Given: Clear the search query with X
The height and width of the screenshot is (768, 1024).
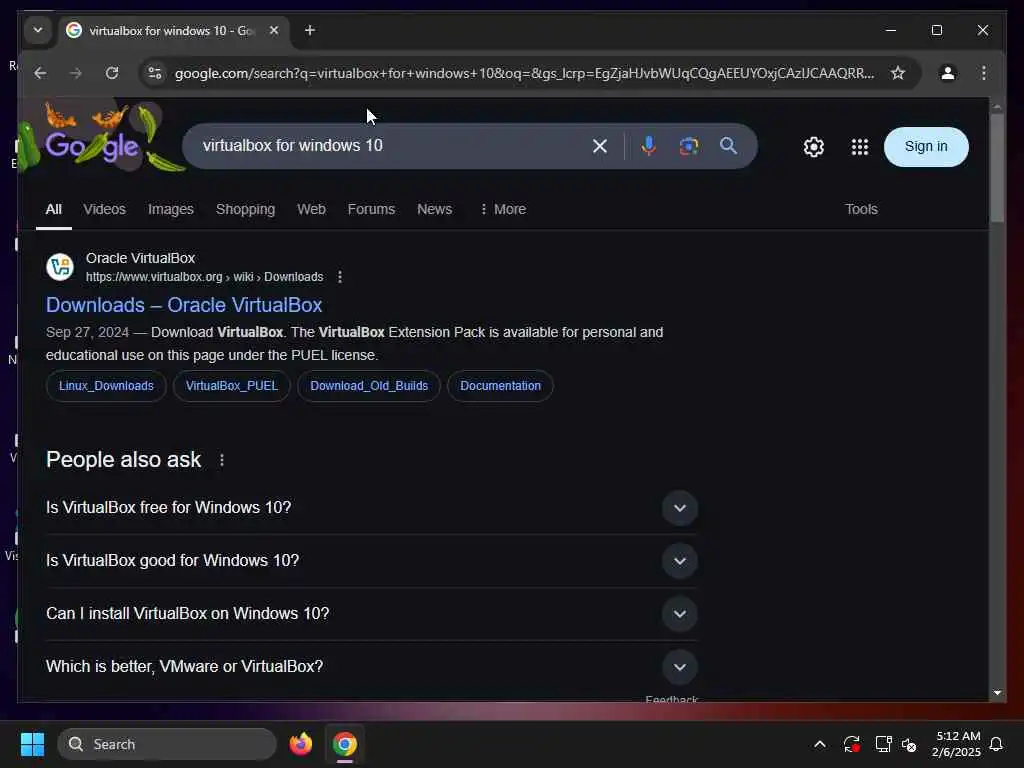Looking at the screenshot, I should (600, 146).
